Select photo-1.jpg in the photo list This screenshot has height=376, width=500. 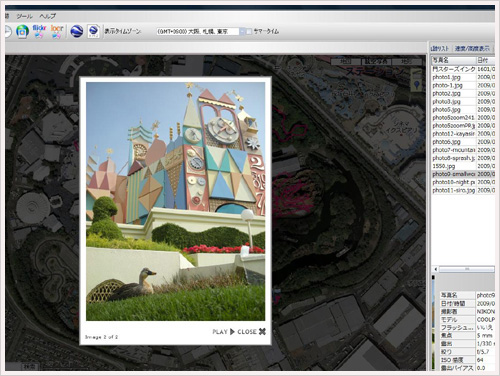pyautogui.click(x=463, y=85)
